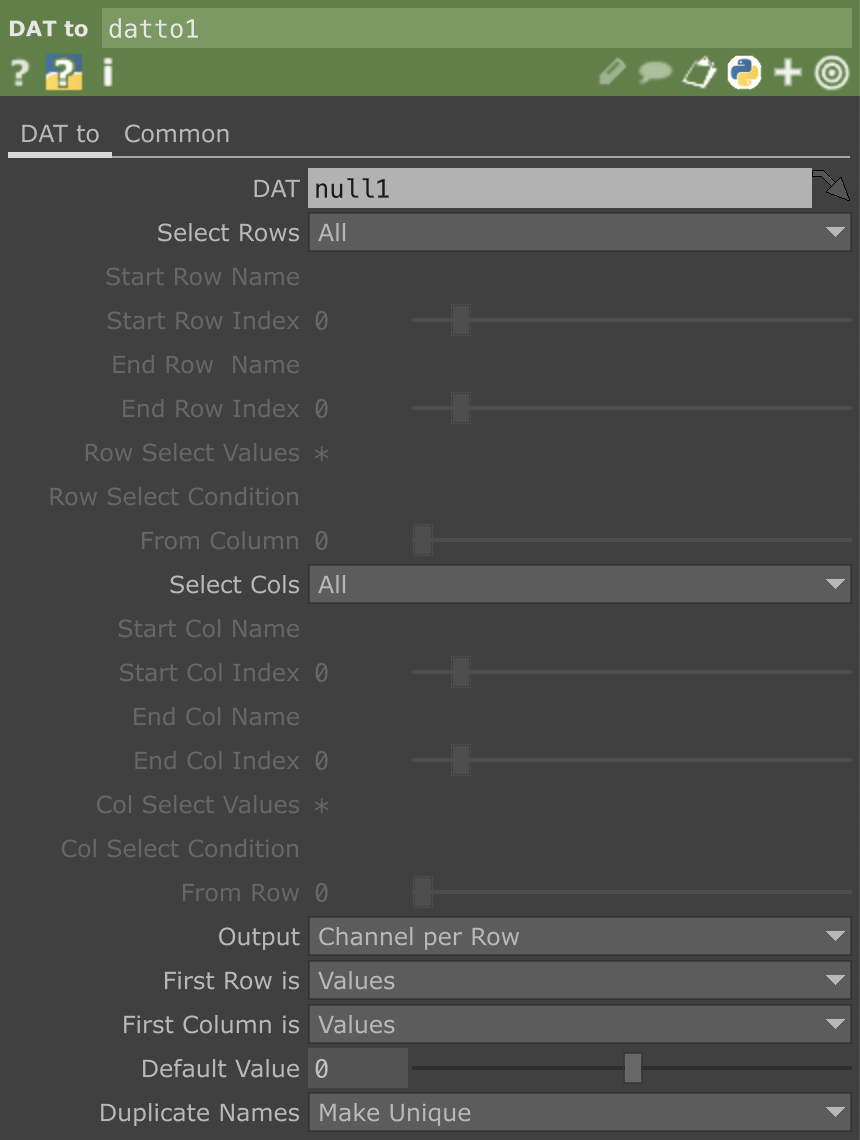860x1140 pixels.
Task: Open the comment speech bubble icon
Action: click(x=655, y=72)
